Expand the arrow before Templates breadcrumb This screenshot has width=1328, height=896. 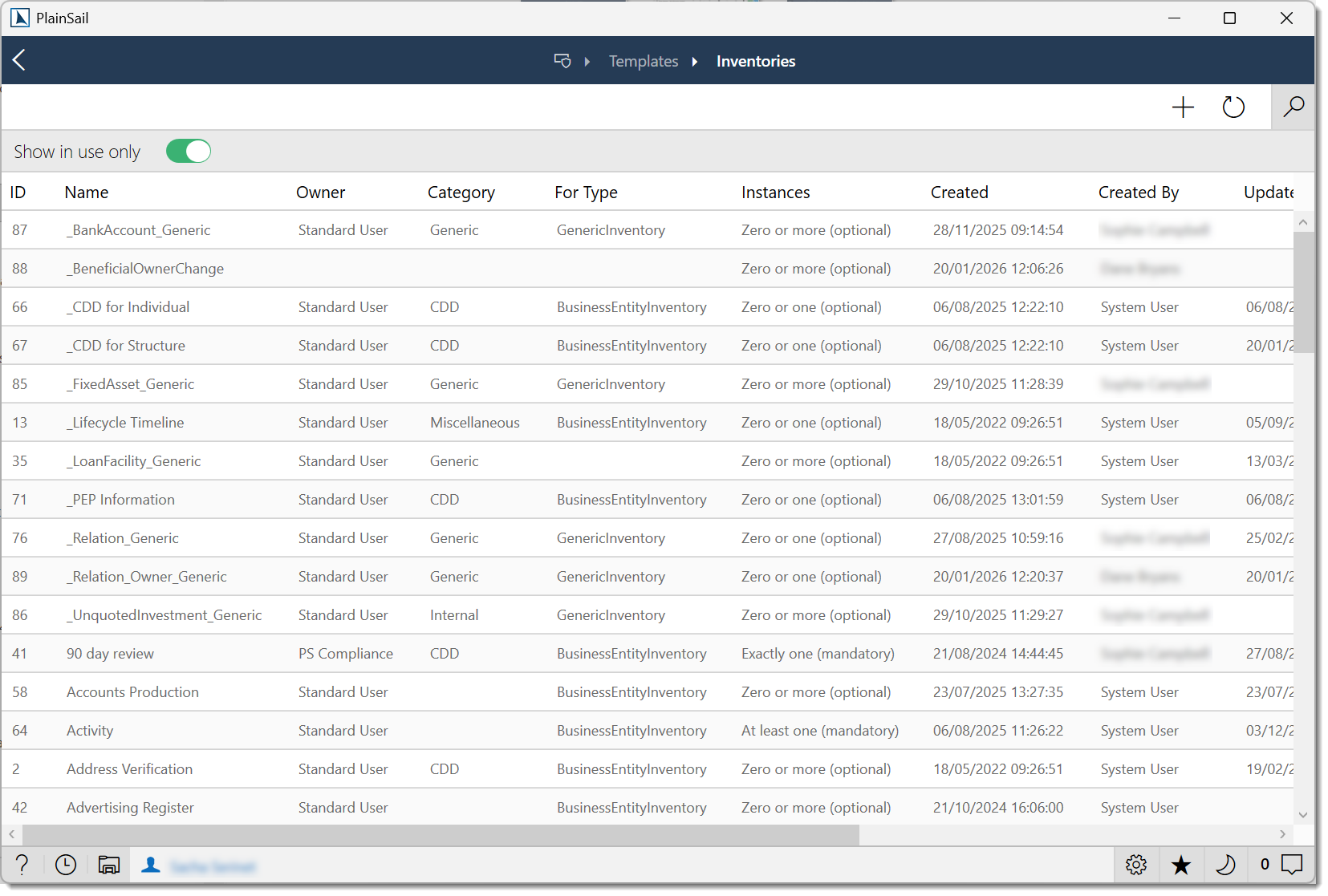(587, 62)
